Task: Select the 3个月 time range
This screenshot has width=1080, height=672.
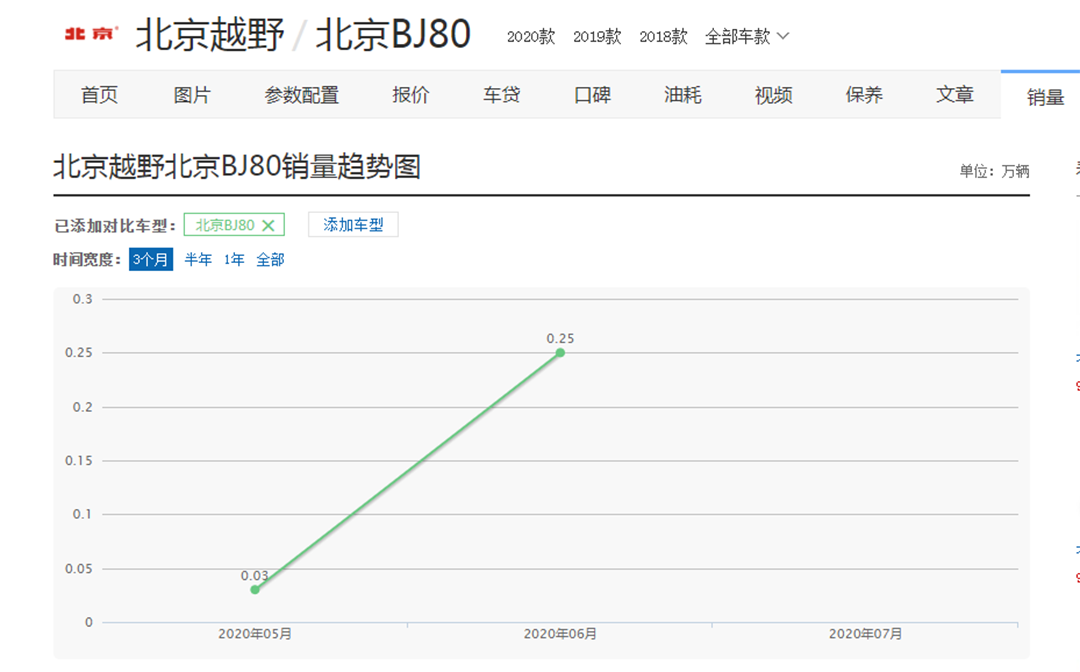Action: tap(151, 260)
